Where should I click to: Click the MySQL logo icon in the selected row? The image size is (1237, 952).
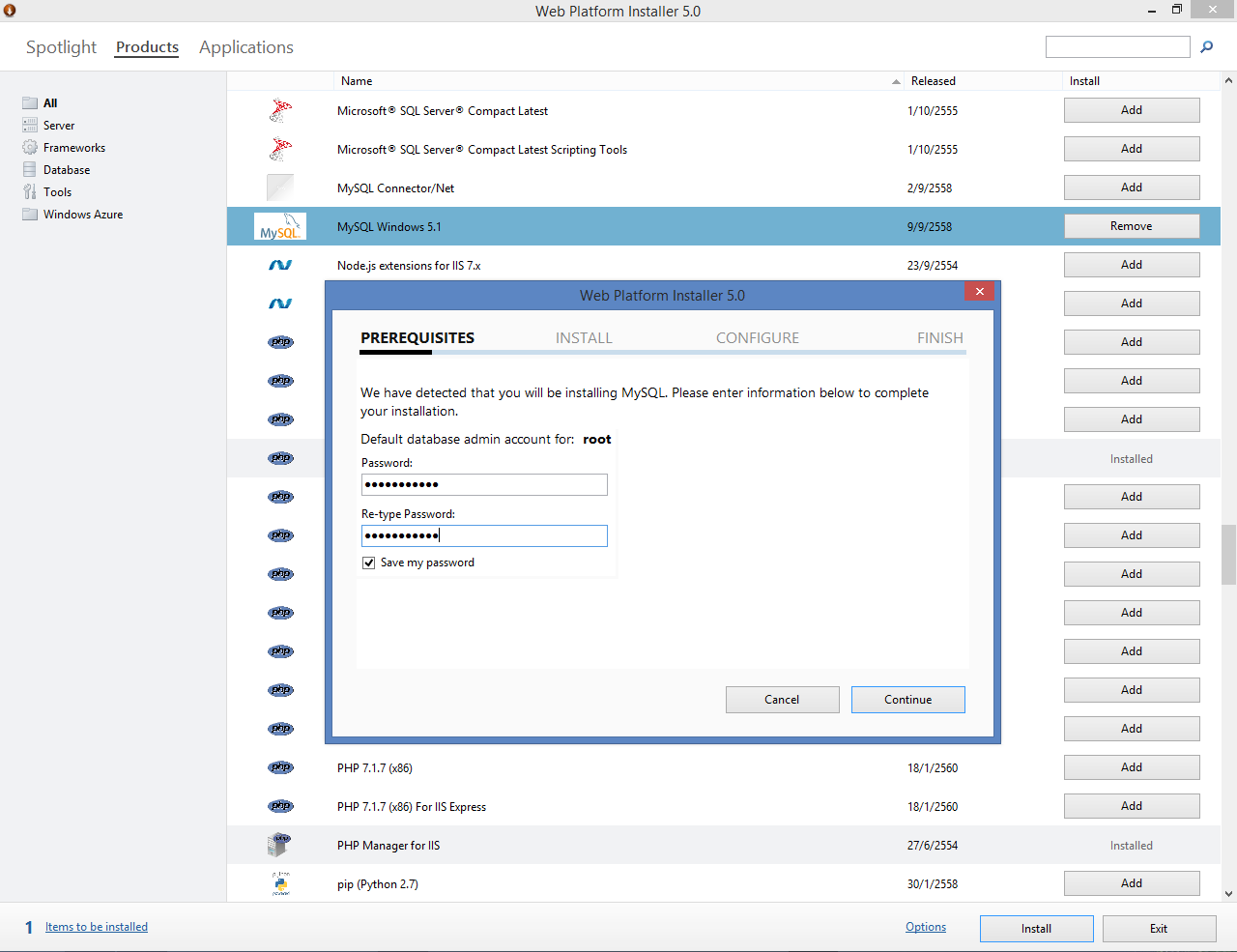coord(280,226)
